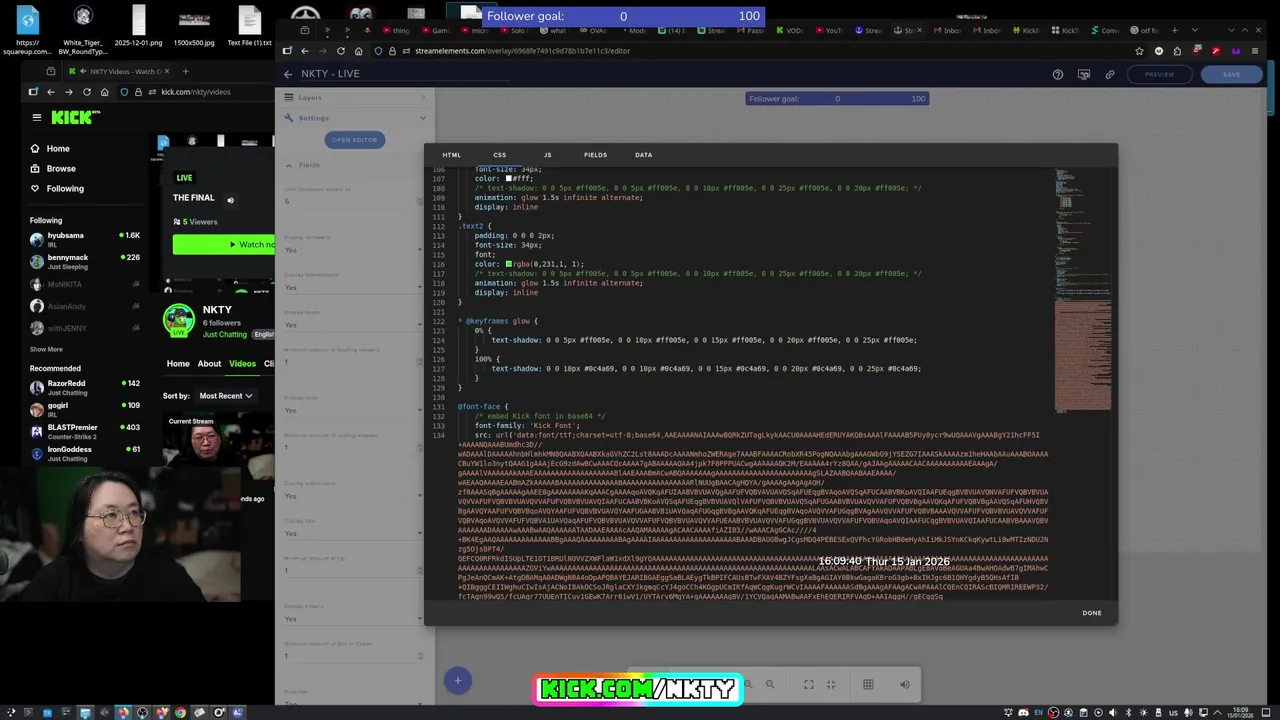Open bennymack channel in Following list
Viewport: 1280px width, 720px height.
(85, 261)
